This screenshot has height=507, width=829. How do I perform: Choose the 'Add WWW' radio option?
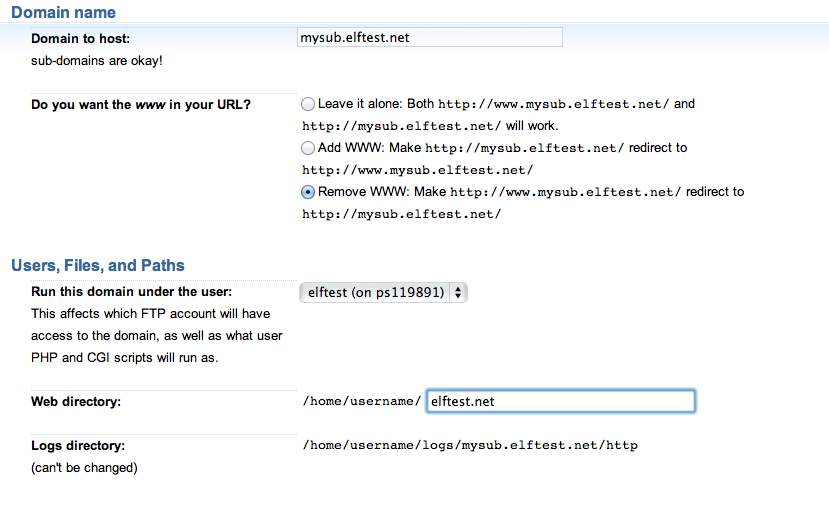click(308, 148)
